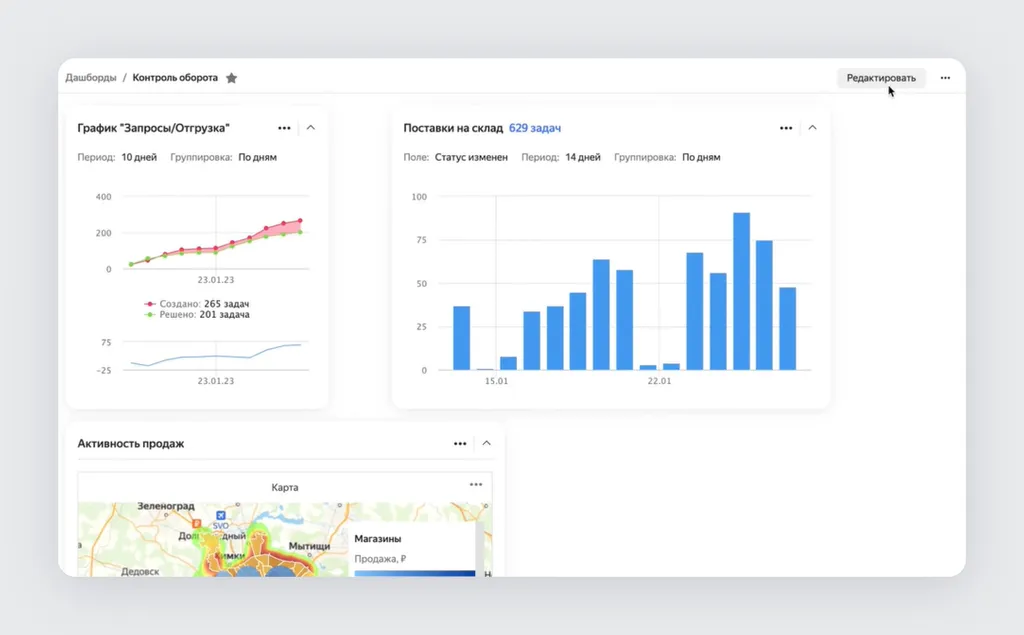Open the dashboard three-dot menu beside Редактировать
The height and width of the screenshot is (635, 1024).
tap(945, 78)
